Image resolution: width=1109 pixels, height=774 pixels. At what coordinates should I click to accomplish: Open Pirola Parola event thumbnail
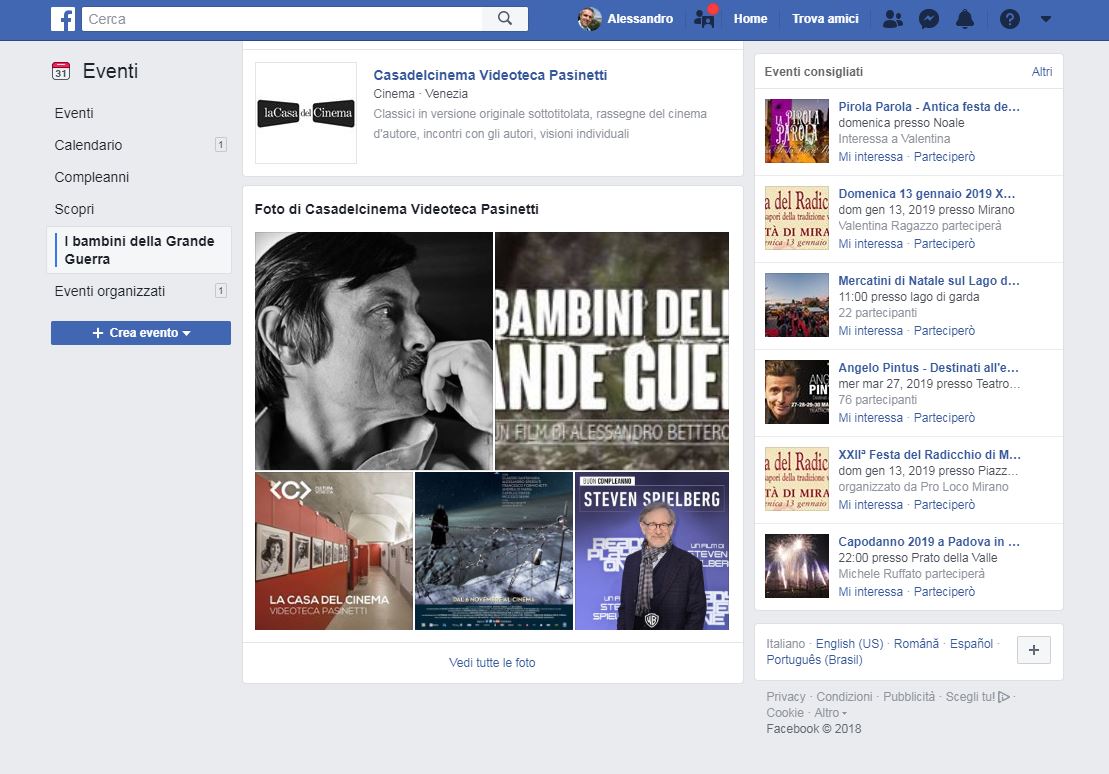click(796, 131)
